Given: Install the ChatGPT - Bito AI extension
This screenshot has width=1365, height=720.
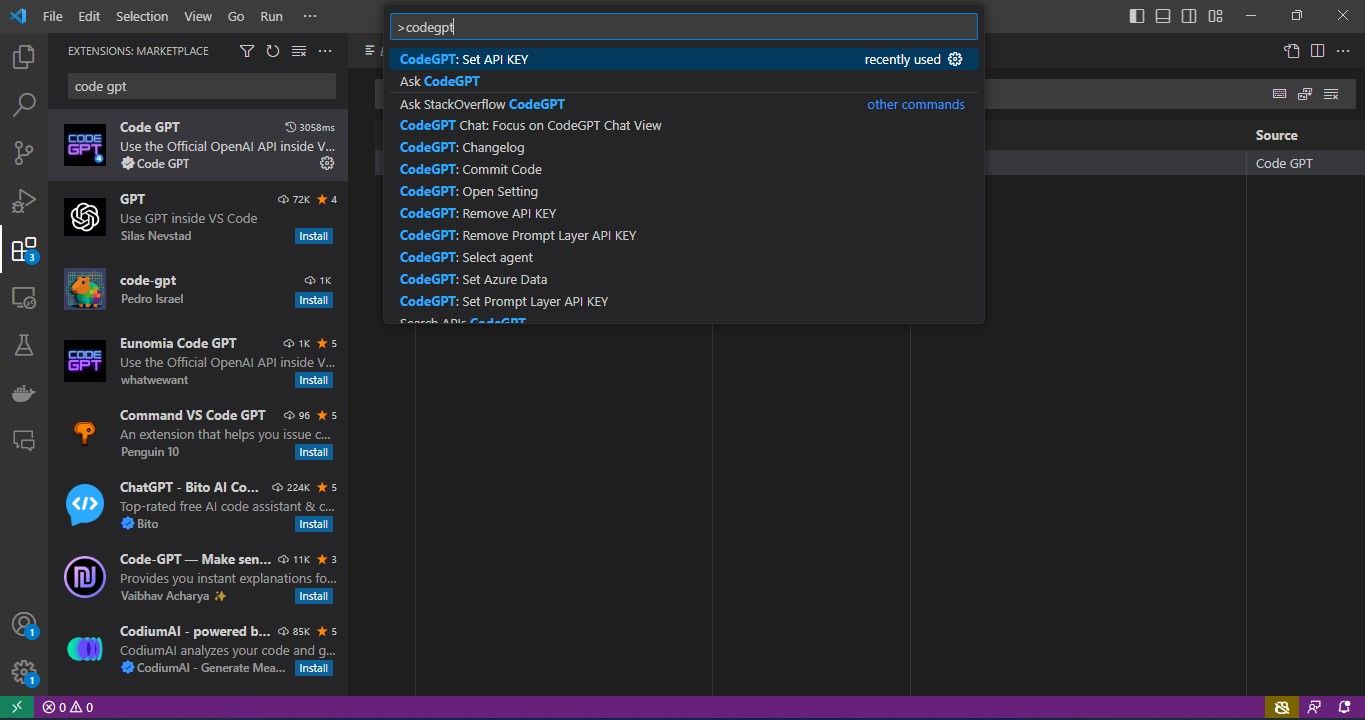Looking at the screenshot, I should click(x=313, y=523).
